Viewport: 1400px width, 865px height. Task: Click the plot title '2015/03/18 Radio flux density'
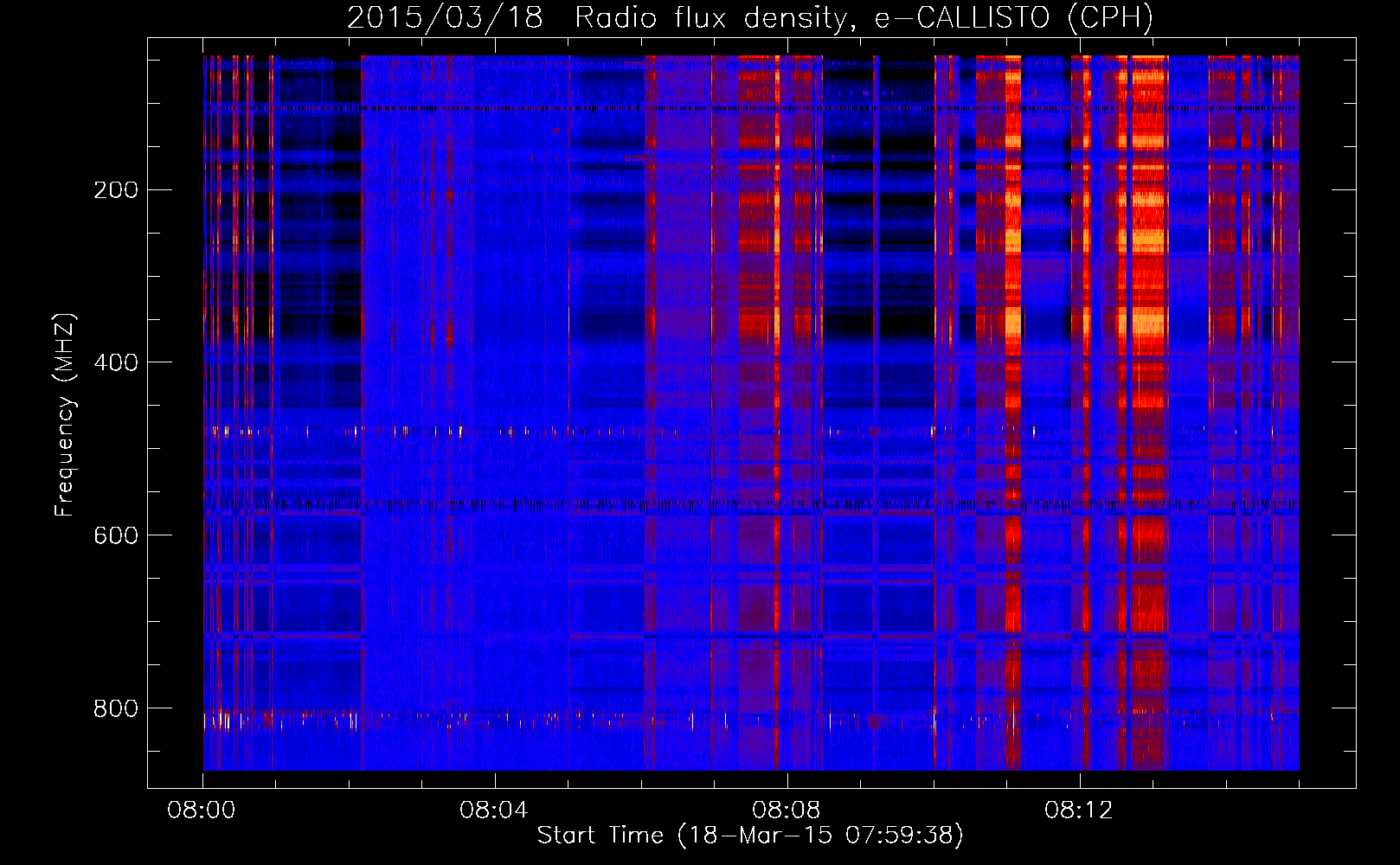click(750, 17)
